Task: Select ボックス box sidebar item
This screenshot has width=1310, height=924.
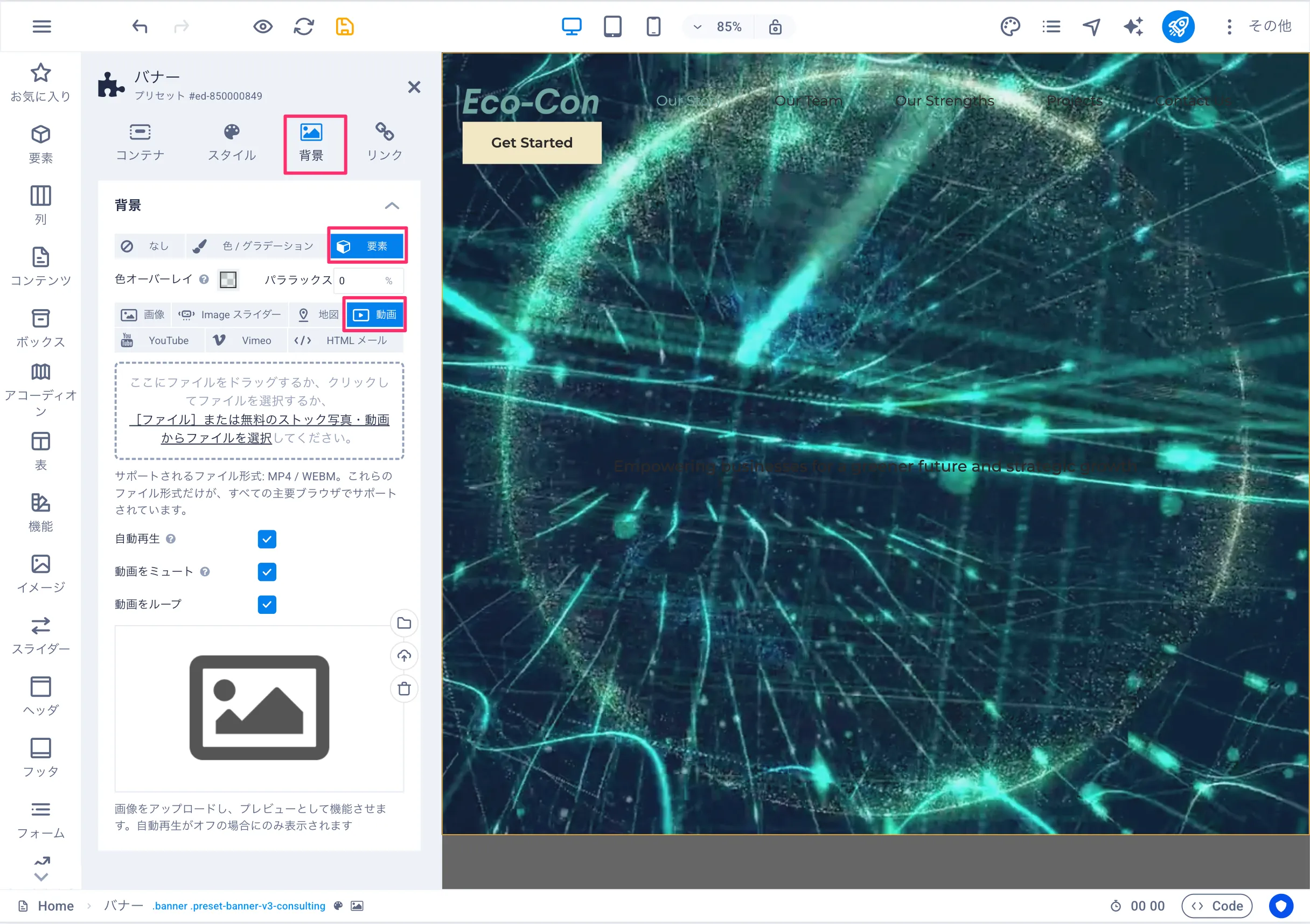Action: [40, 328]
